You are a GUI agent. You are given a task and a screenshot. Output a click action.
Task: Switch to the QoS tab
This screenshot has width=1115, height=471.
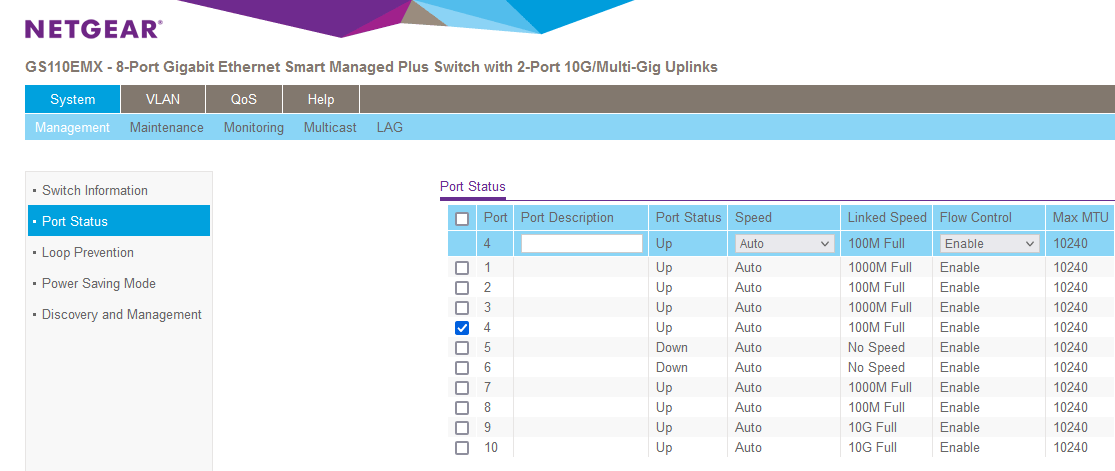[243, 99]
